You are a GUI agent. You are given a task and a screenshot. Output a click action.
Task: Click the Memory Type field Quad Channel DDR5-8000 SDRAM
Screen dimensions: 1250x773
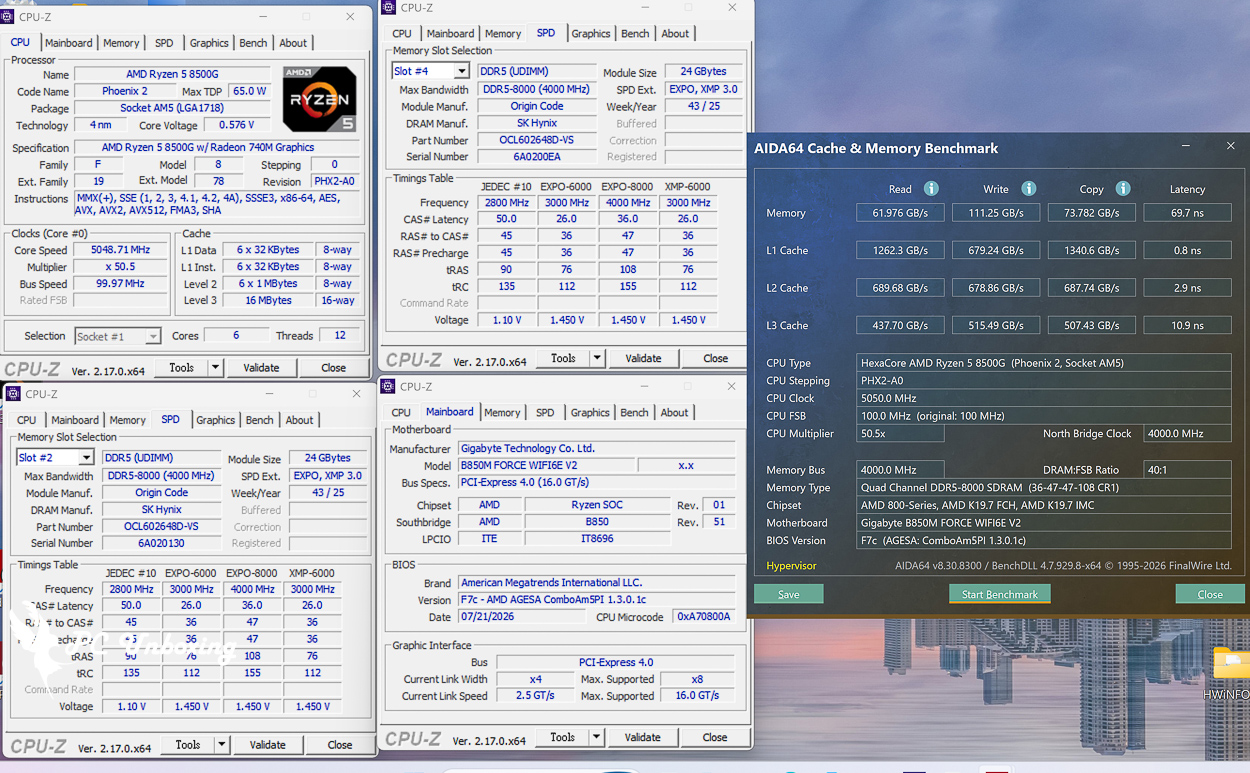point(1044,488)
